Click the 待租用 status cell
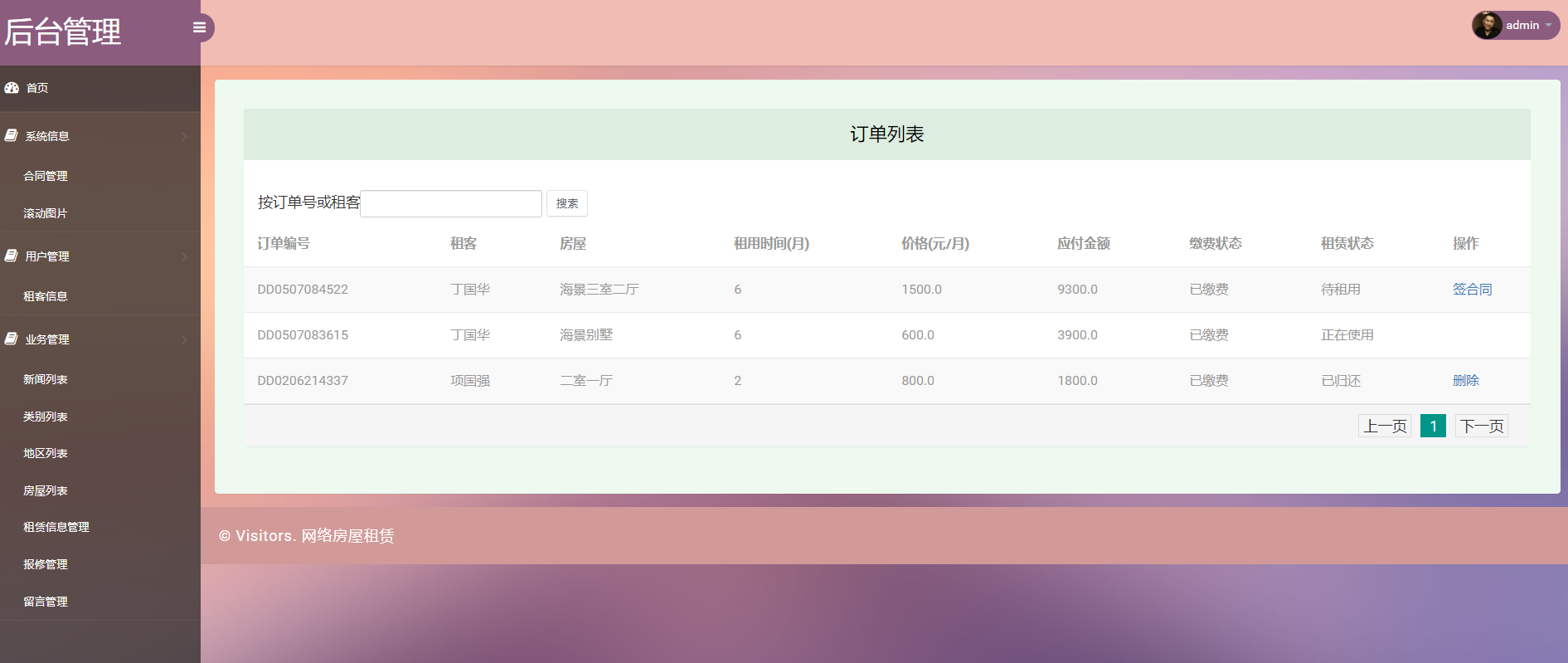This screenshot has width=1568, height=663. [1341, 290]
